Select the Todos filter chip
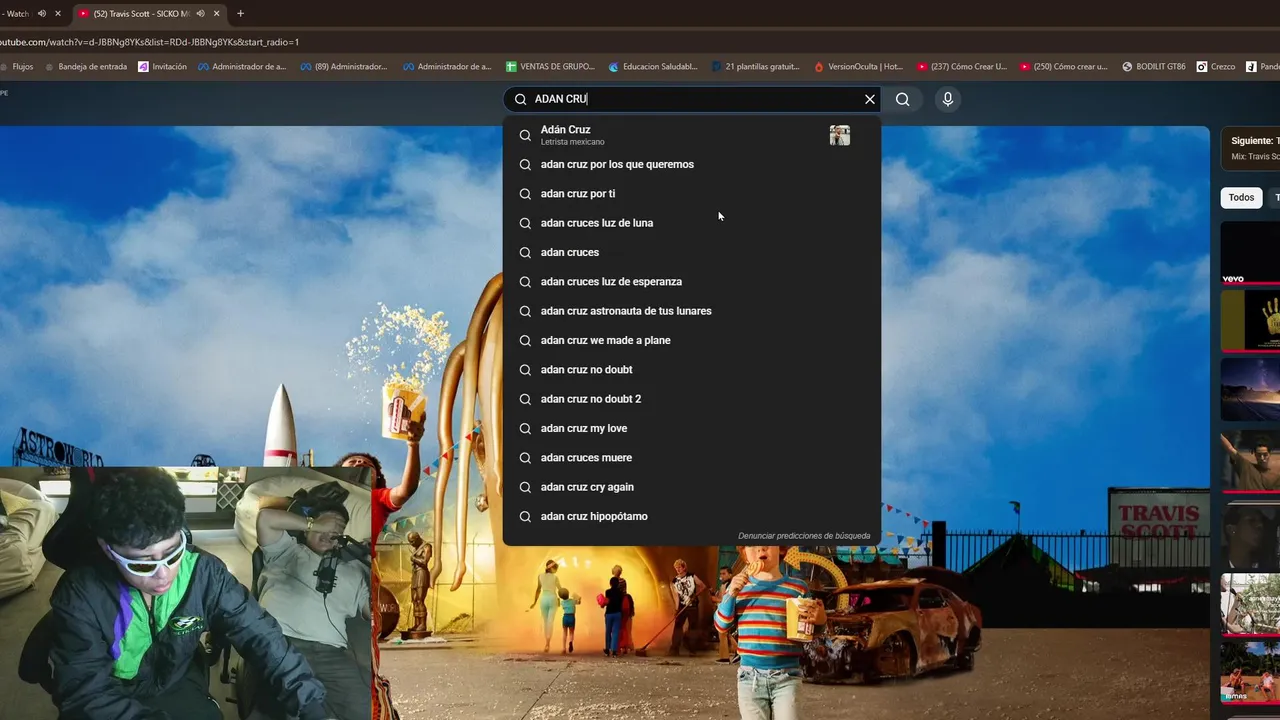Viewport: 1280px width, 720px height. [x=1241, y=197]
